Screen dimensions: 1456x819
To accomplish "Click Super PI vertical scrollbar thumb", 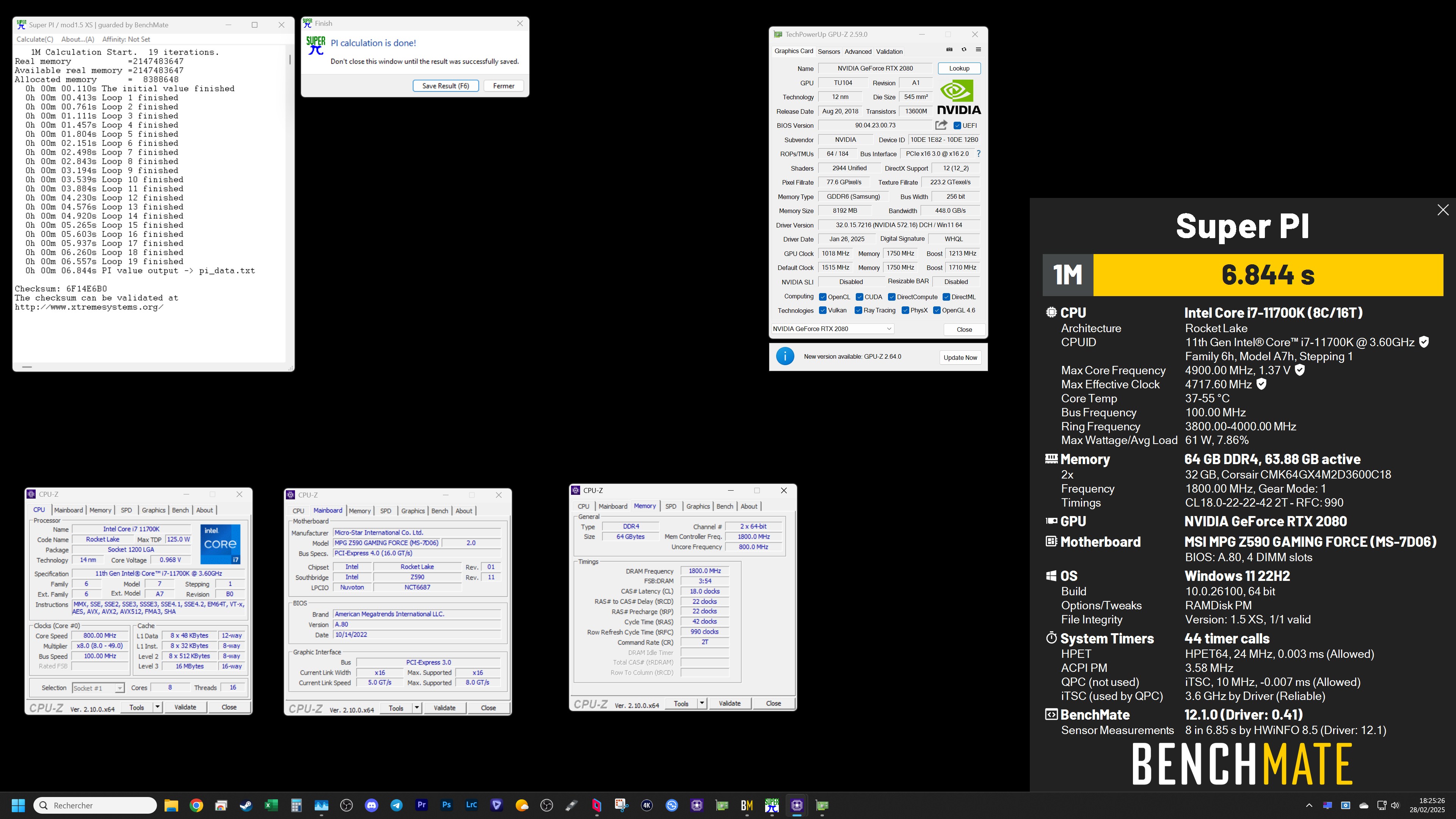I will coord(290,60).
